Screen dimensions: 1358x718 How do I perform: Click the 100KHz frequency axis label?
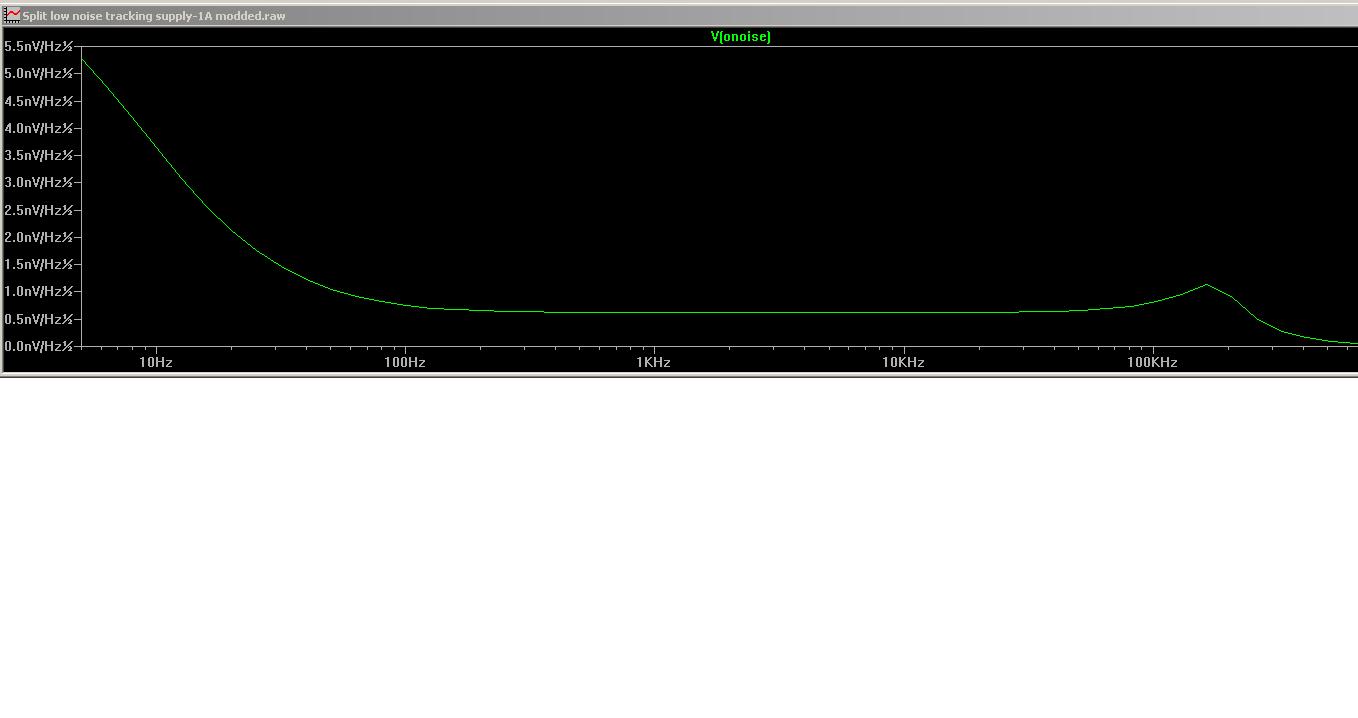pyautogui.click(x=1152, y=362)
